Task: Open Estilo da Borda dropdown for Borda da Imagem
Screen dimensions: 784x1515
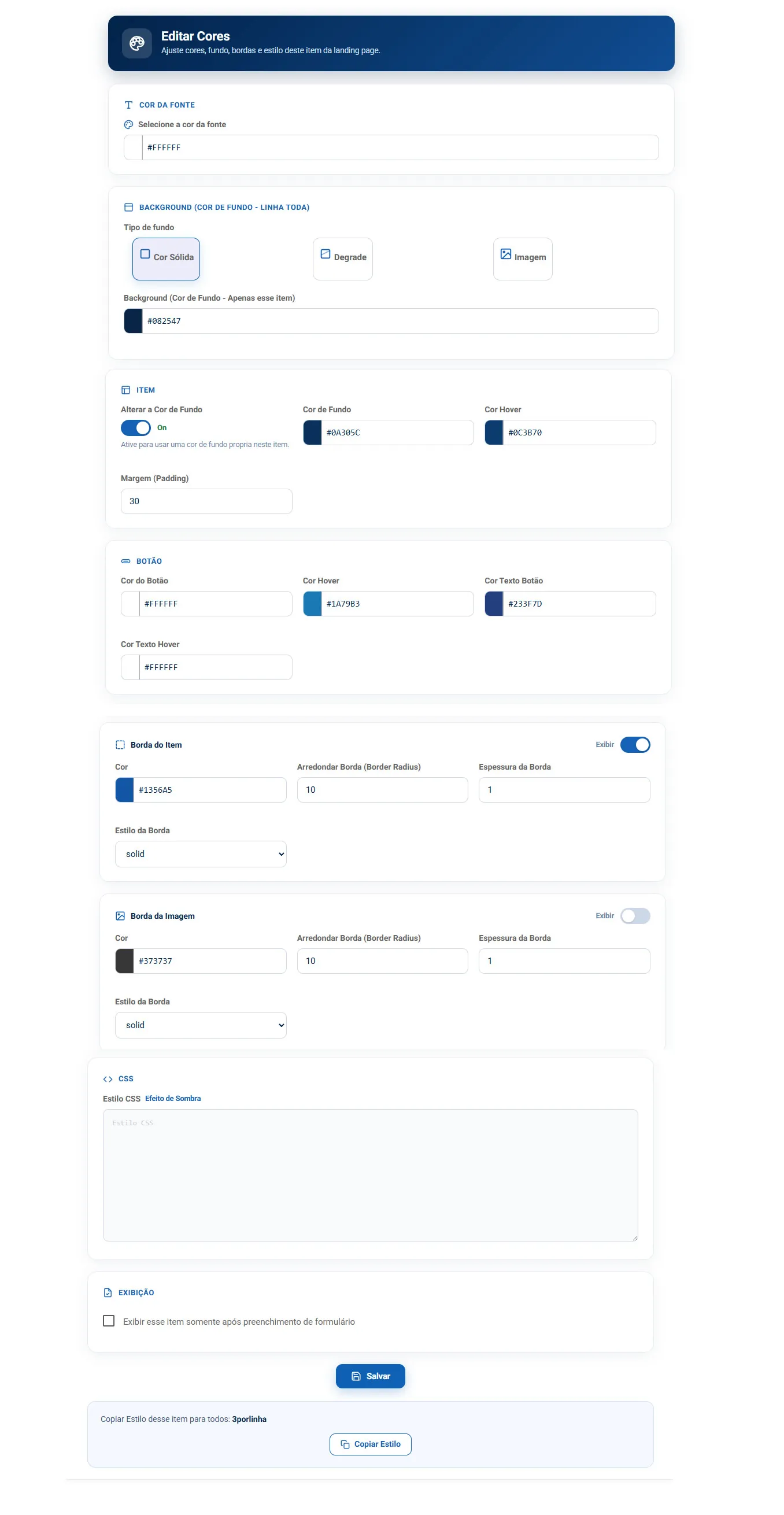Action: tap(201, 1026)
